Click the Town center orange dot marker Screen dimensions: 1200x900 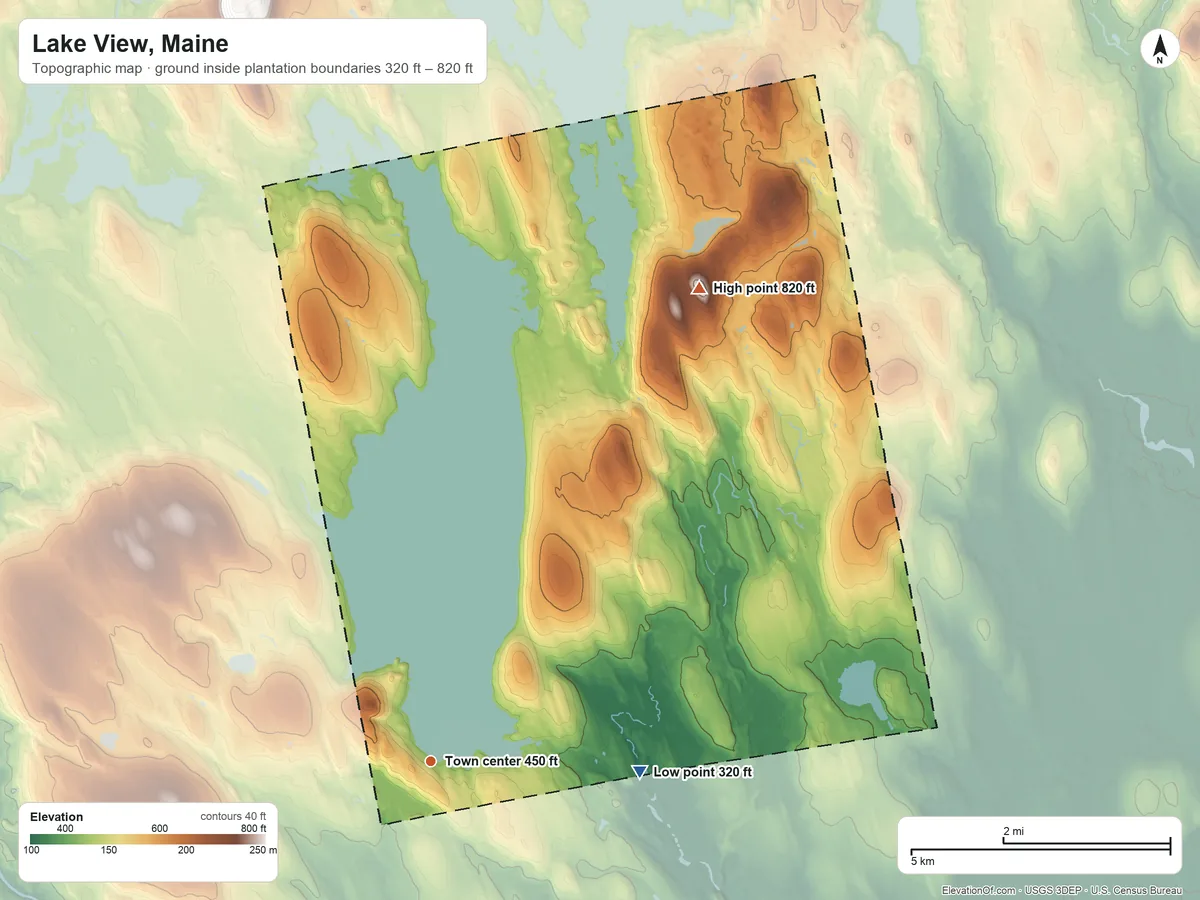click(x=431, y=761)
